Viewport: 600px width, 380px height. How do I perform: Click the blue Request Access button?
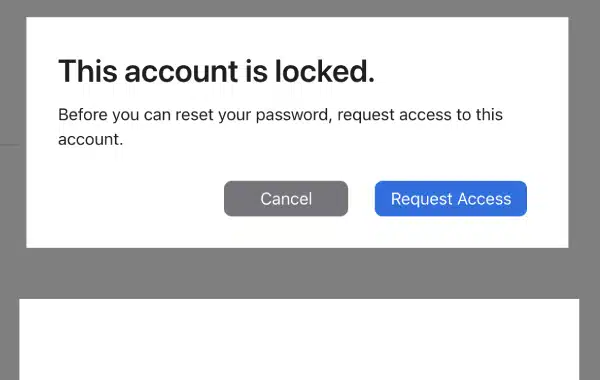point(451,199)
